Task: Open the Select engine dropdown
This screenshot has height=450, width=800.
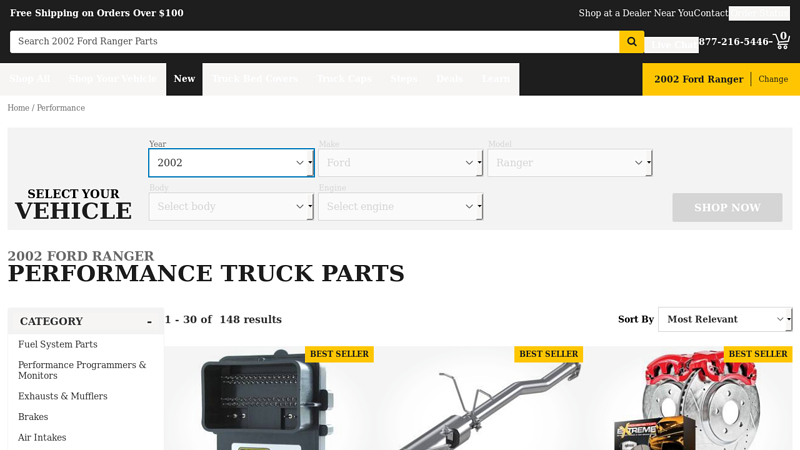Action: [401, 207]
